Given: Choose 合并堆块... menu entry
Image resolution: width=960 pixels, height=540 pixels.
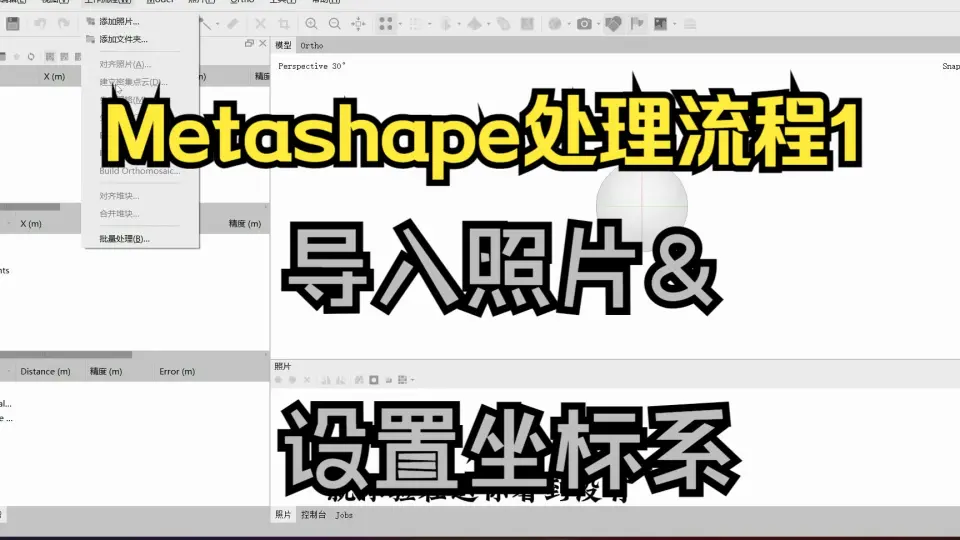Looking at the screenshot, I should 119,214.
